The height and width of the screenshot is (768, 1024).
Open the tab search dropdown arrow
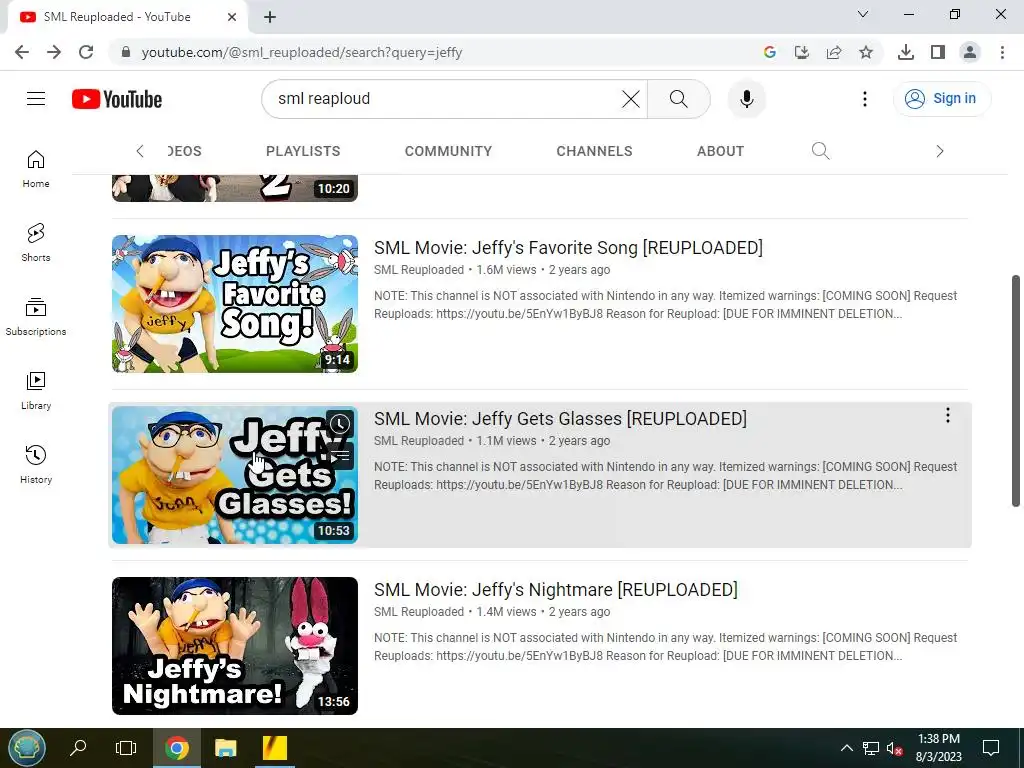pyautogui.click(x=863, y=14)
